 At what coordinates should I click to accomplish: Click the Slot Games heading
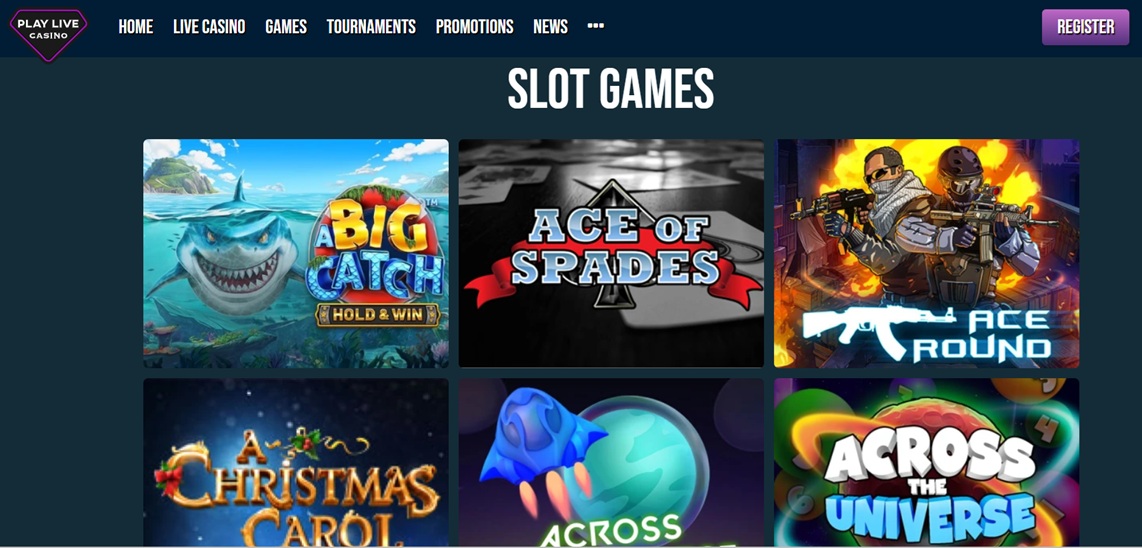[610, 89]
